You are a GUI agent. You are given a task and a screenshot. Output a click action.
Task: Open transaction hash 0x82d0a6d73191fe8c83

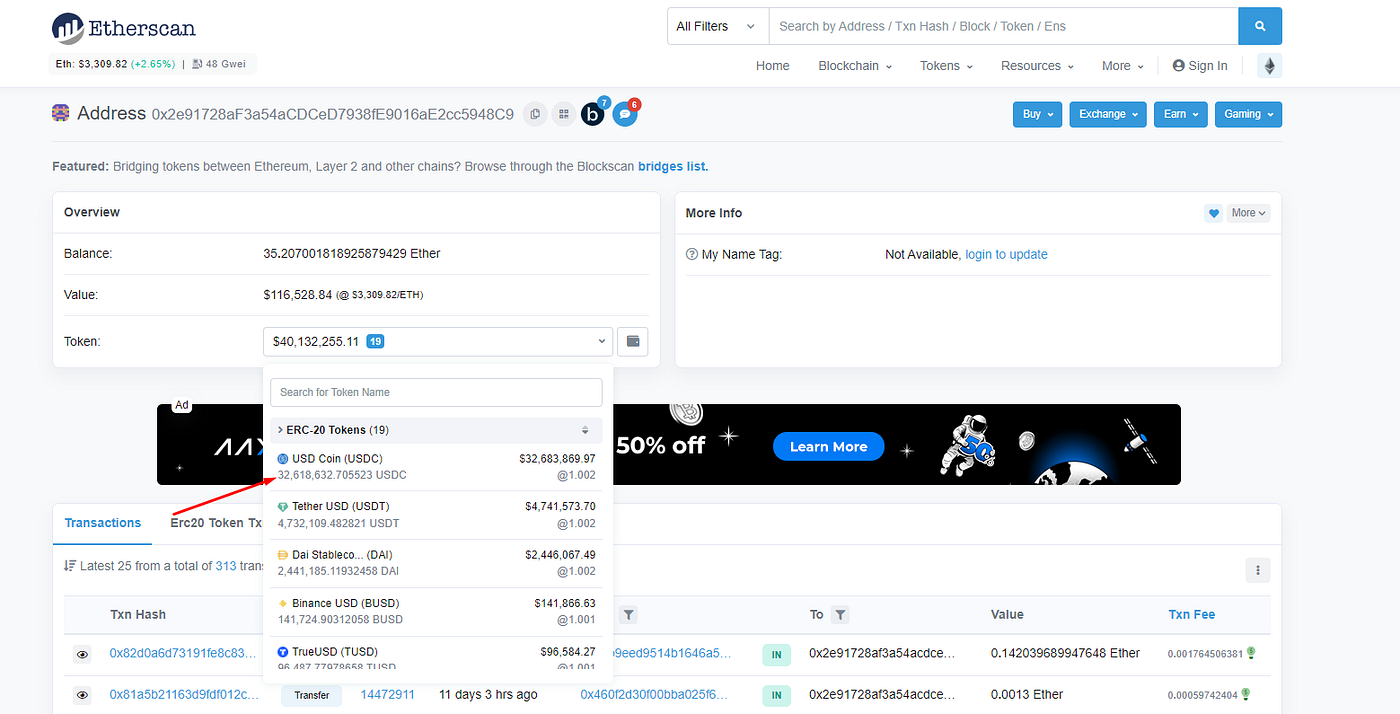point(183,653)
